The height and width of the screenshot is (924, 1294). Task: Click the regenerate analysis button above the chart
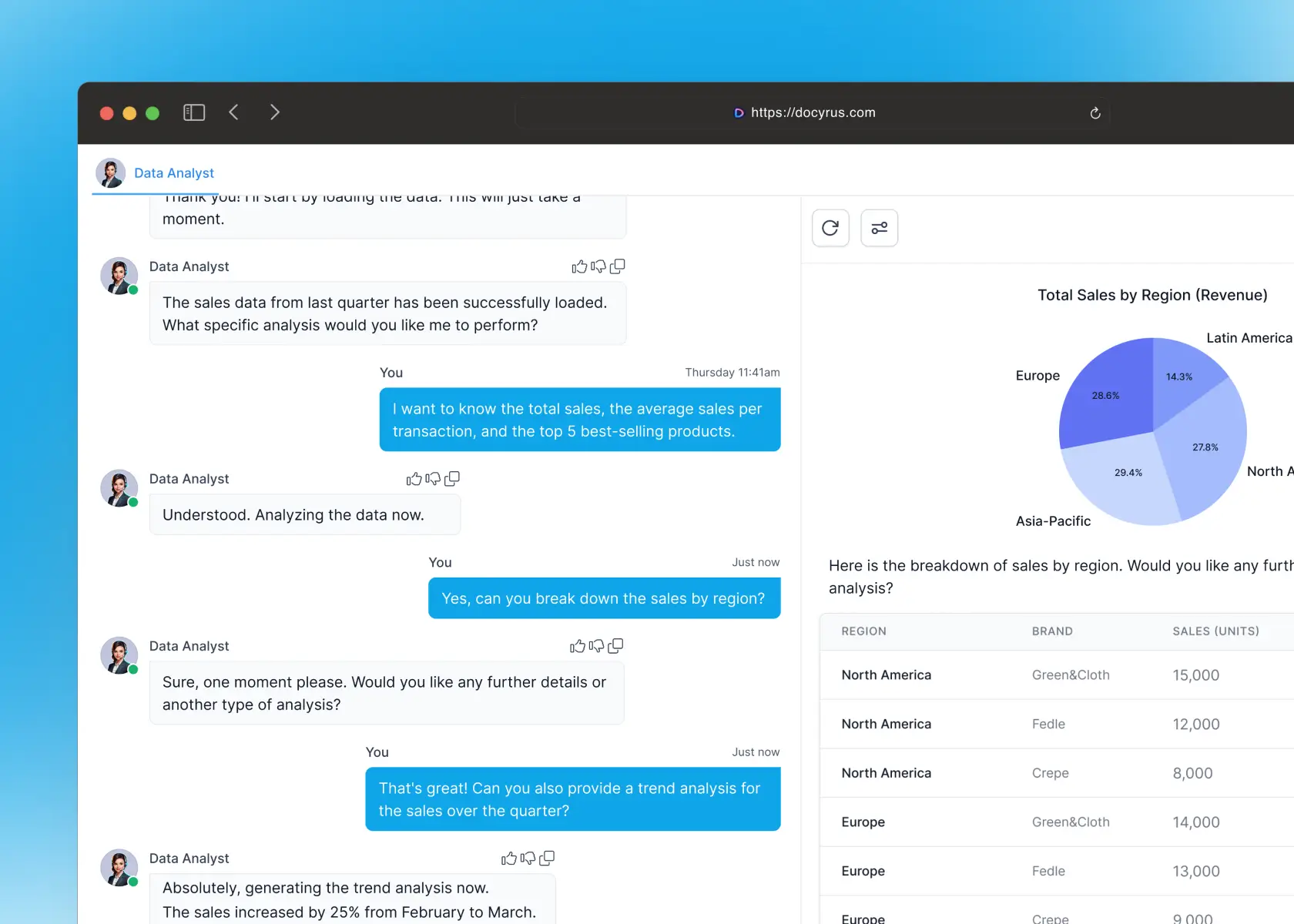[830, 228]
